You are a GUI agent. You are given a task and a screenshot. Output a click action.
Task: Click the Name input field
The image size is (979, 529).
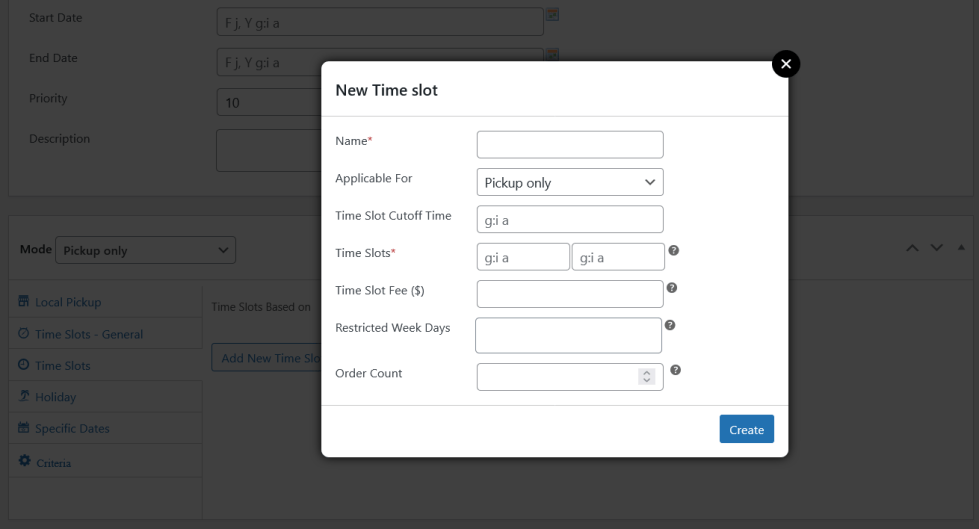click(570, 145)
